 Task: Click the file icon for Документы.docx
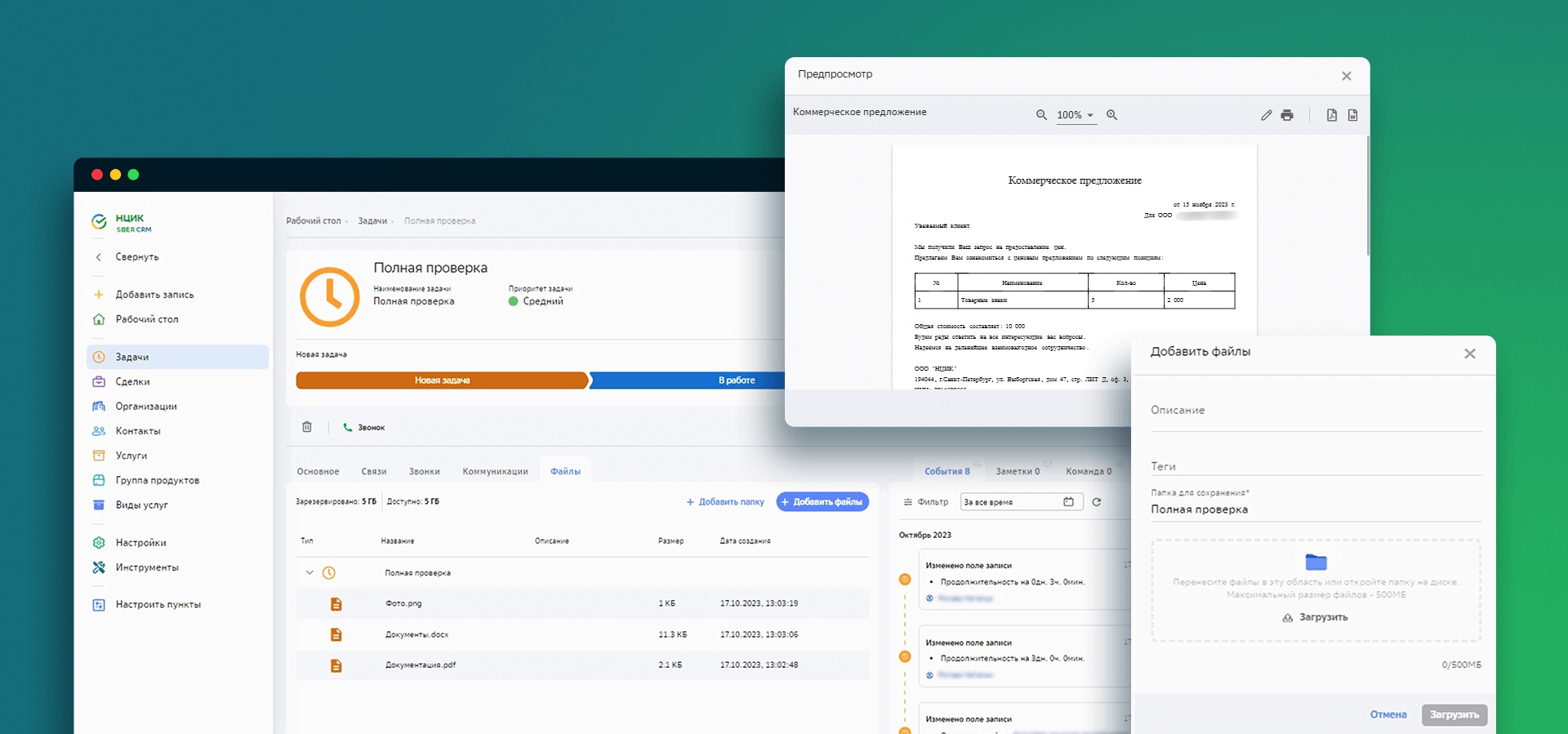point(336,634)
